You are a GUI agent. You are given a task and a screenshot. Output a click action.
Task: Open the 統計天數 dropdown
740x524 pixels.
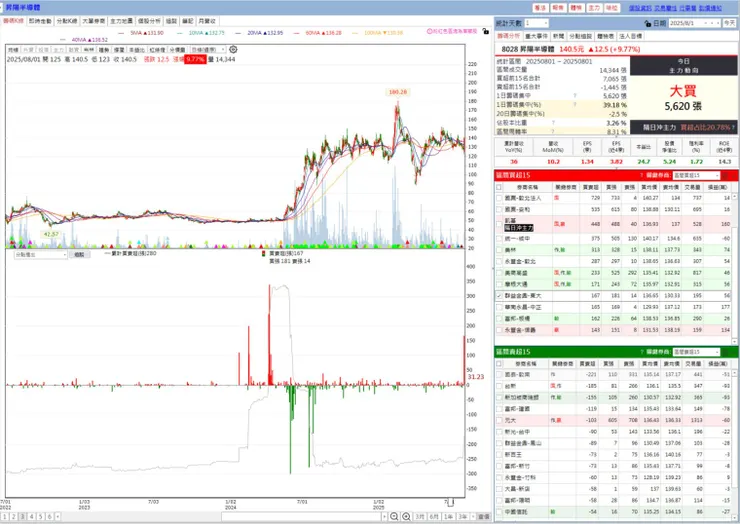coord(546,23)
